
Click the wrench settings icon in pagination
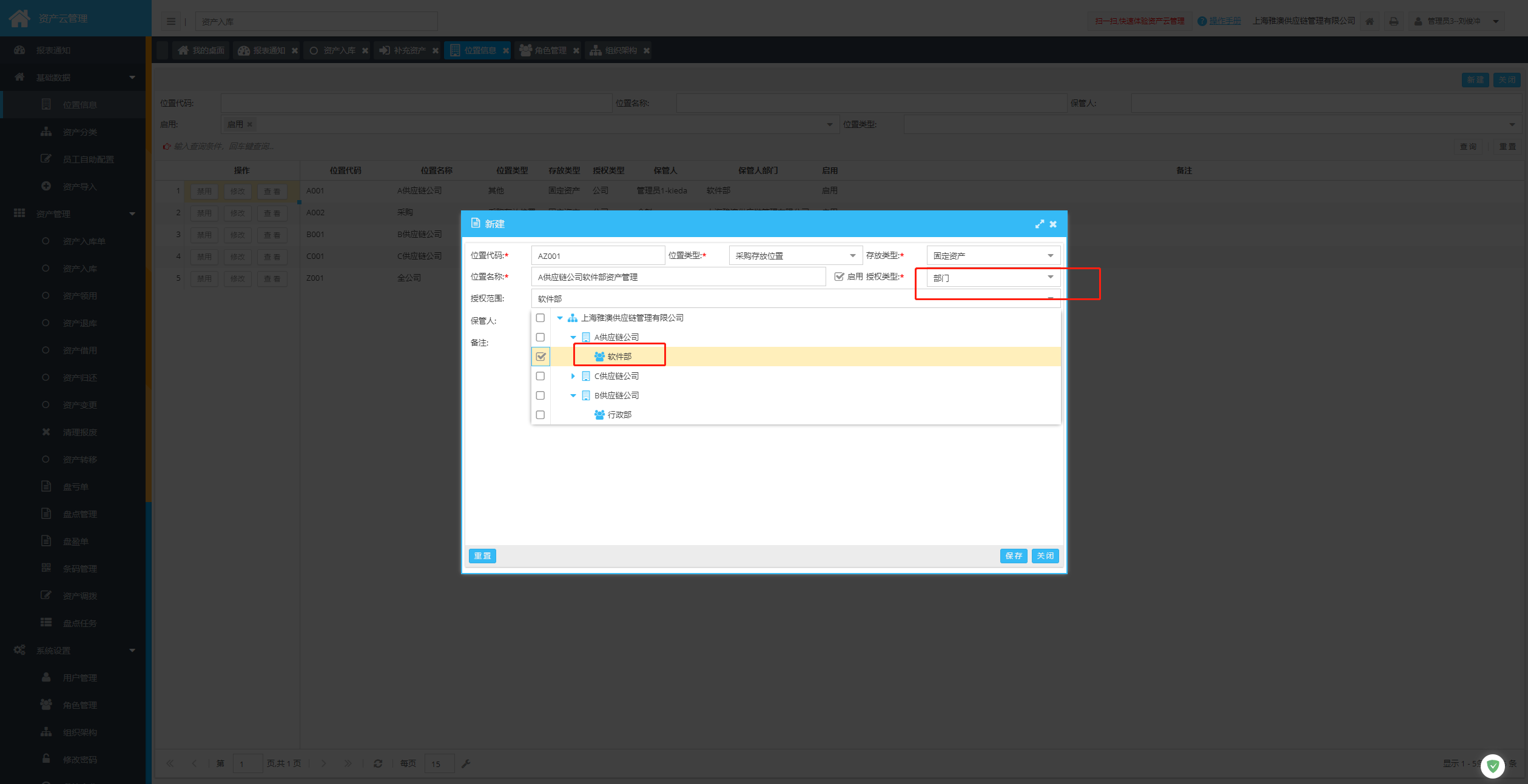(466, 763)
